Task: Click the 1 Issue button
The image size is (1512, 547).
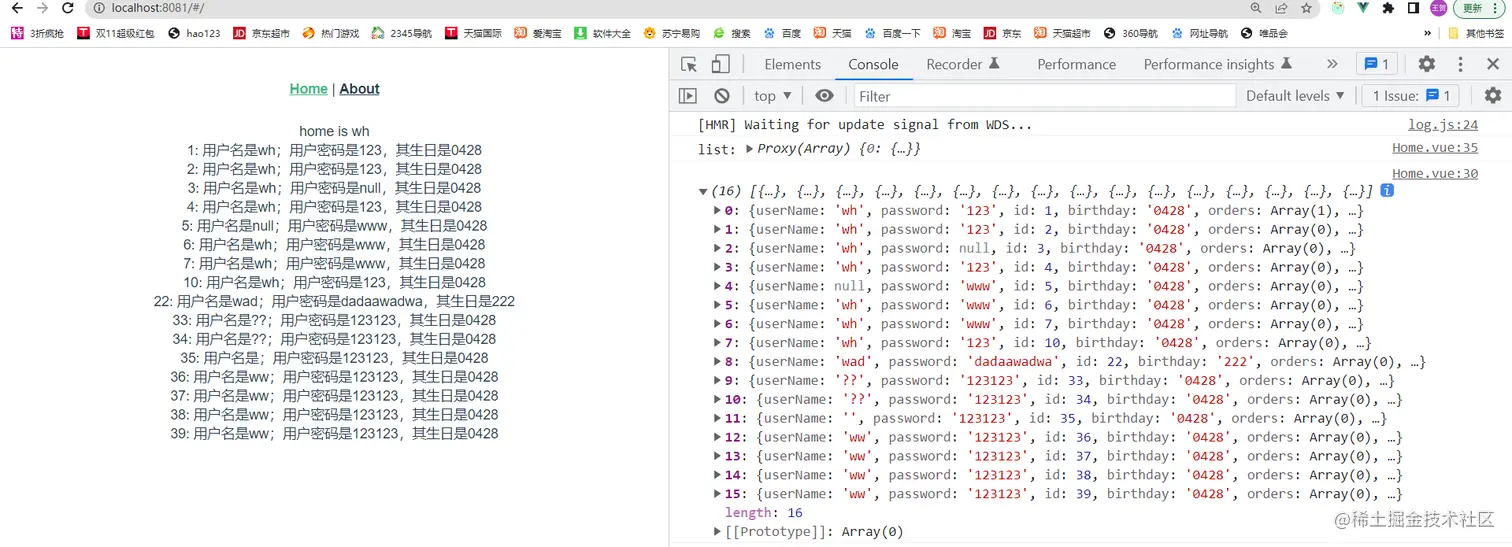Action: point(1410,96)
